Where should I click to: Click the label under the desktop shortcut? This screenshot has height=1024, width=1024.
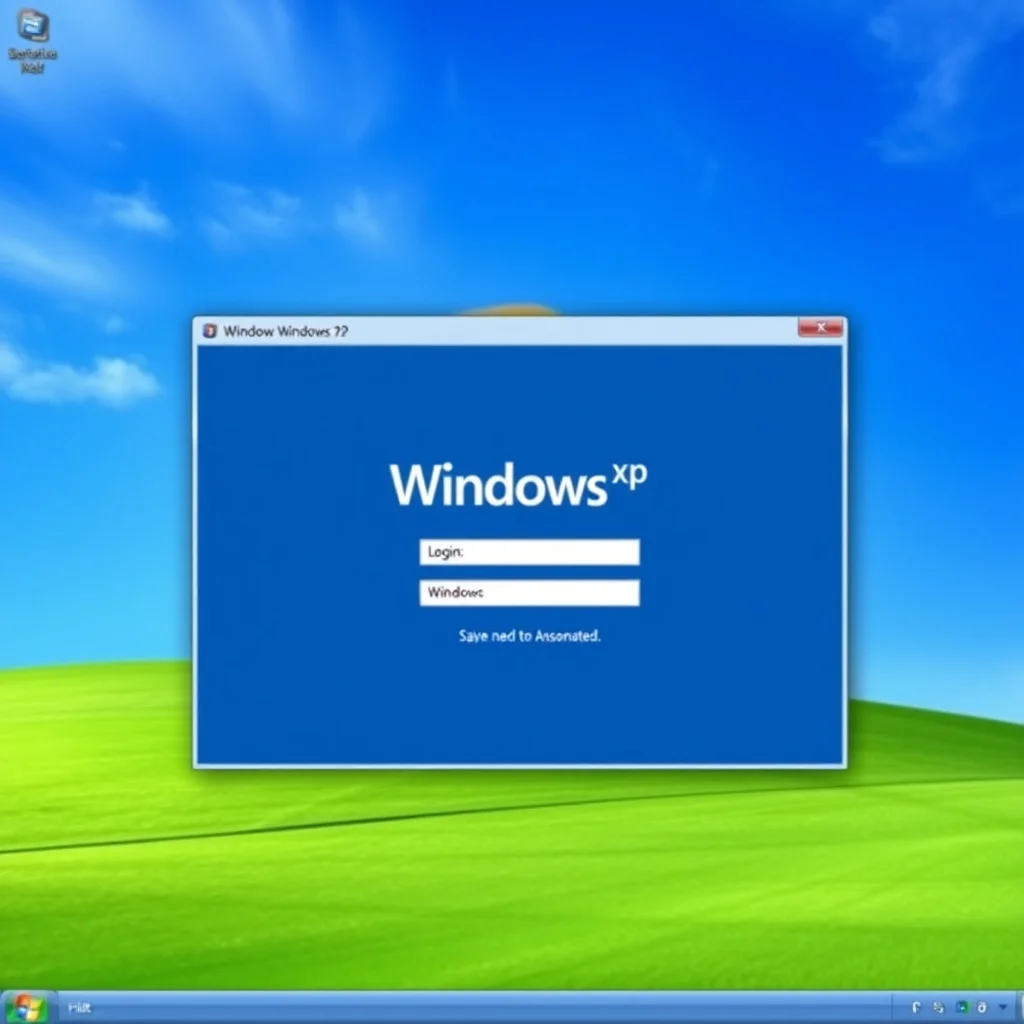tap(33, 60)
